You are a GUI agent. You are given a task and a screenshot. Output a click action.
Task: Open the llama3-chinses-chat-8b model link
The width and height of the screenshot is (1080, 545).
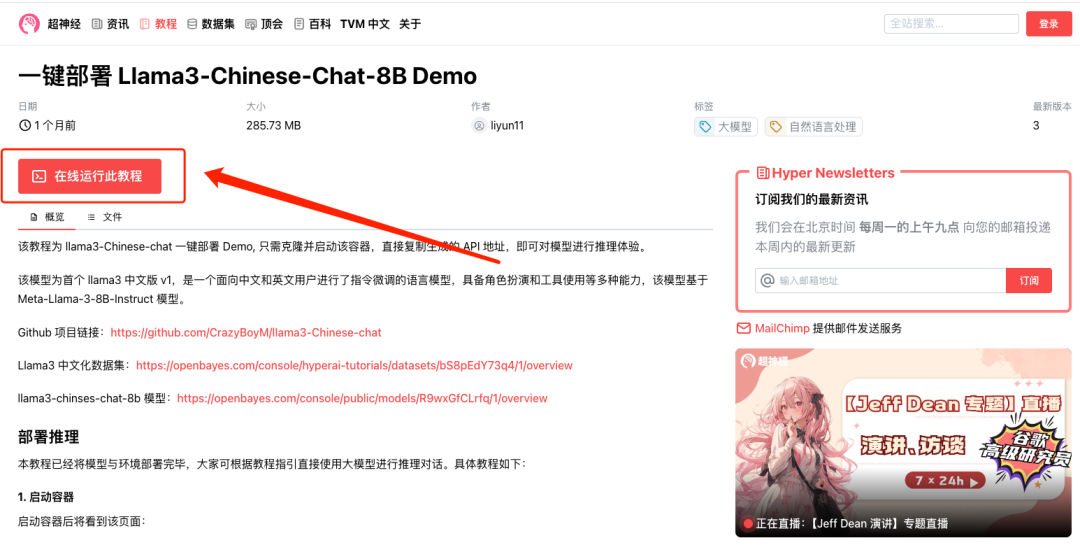pos(362,398)
